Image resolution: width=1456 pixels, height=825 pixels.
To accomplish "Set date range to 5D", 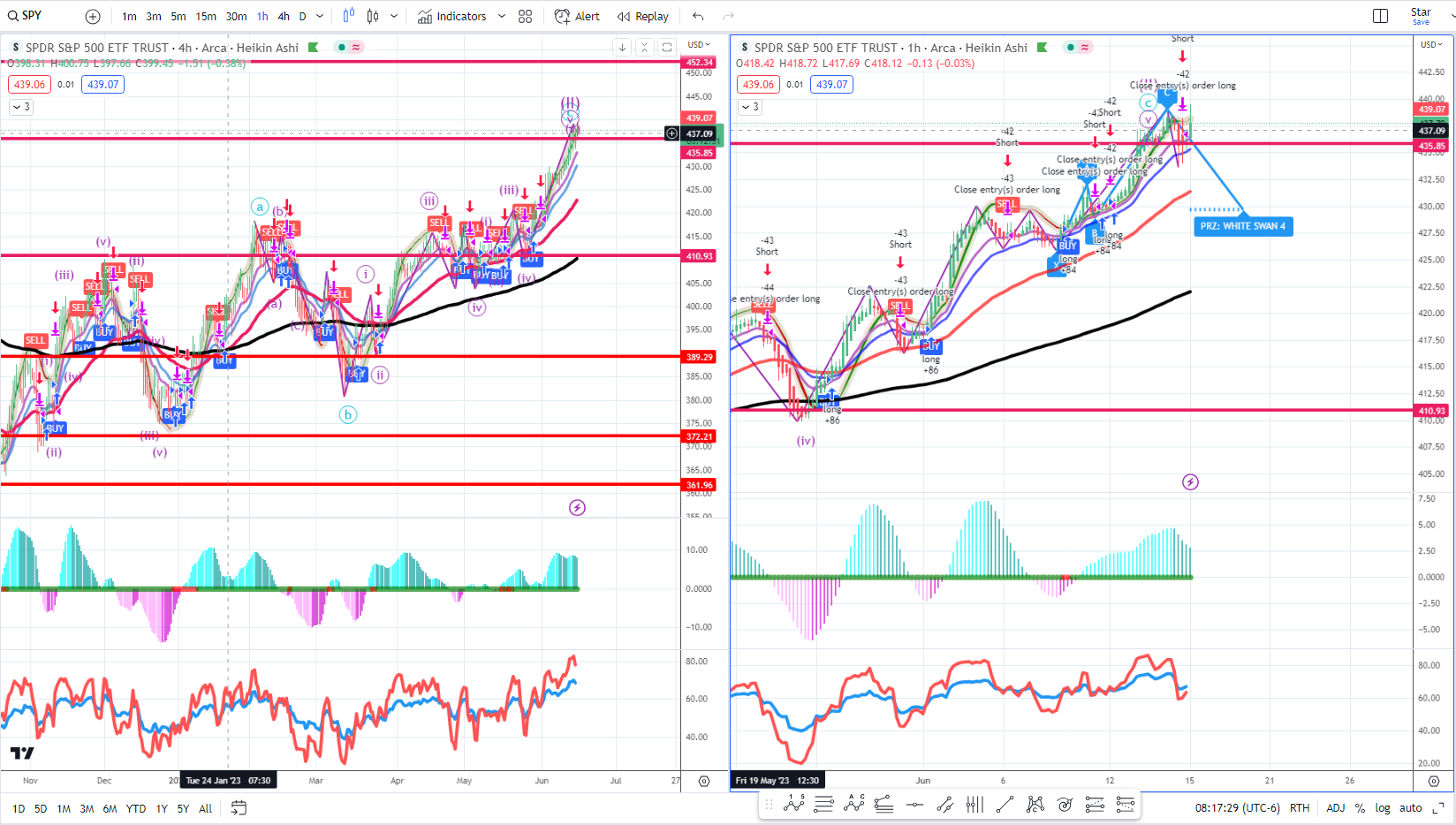I will (x=41, y=808).
